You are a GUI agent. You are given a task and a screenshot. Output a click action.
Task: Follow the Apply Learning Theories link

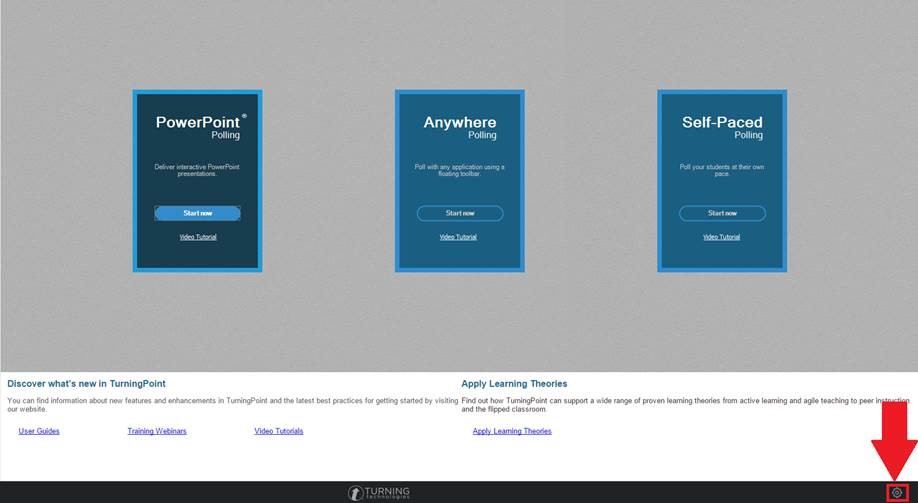(x=512, y=431)
